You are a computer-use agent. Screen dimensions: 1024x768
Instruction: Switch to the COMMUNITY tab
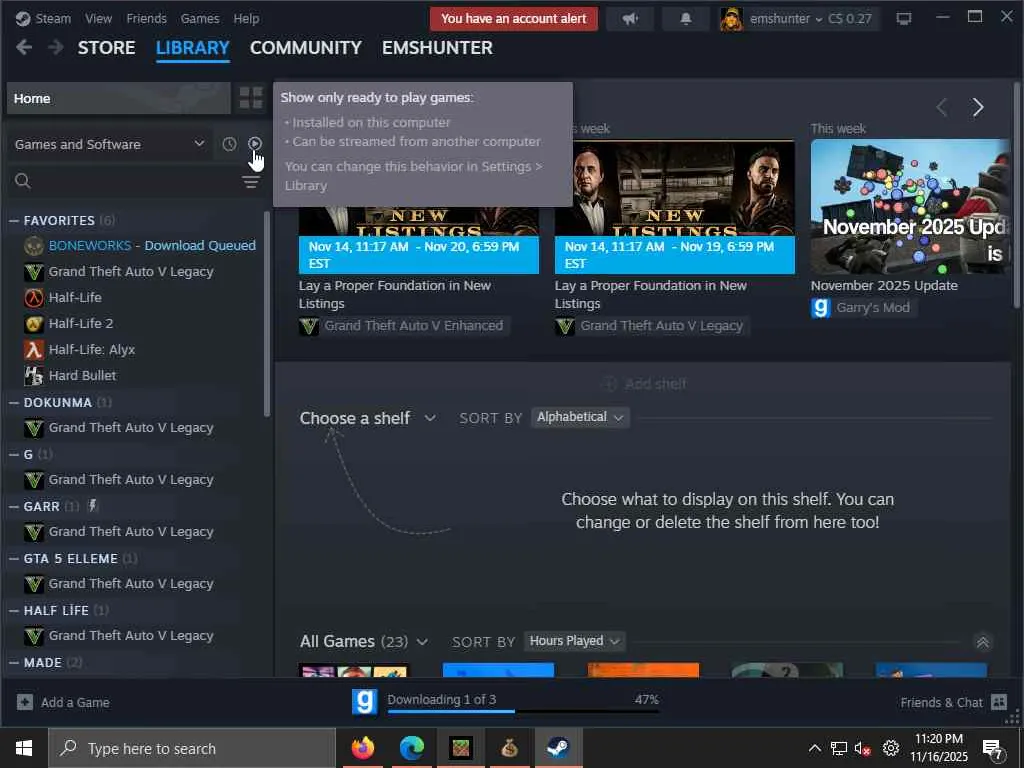coord(306,48)
